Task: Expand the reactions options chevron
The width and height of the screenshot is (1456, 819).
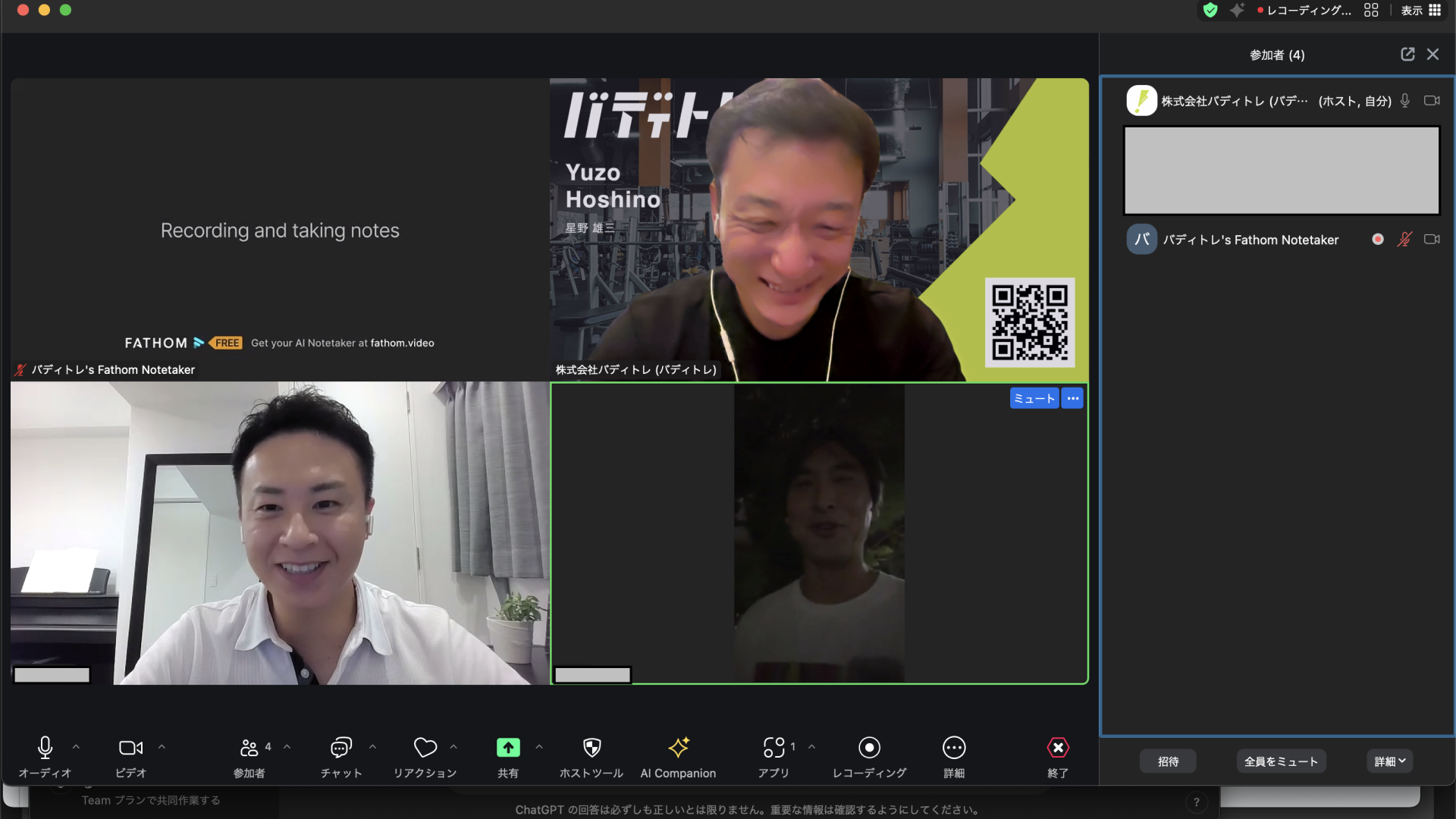Action: (453, 747)
